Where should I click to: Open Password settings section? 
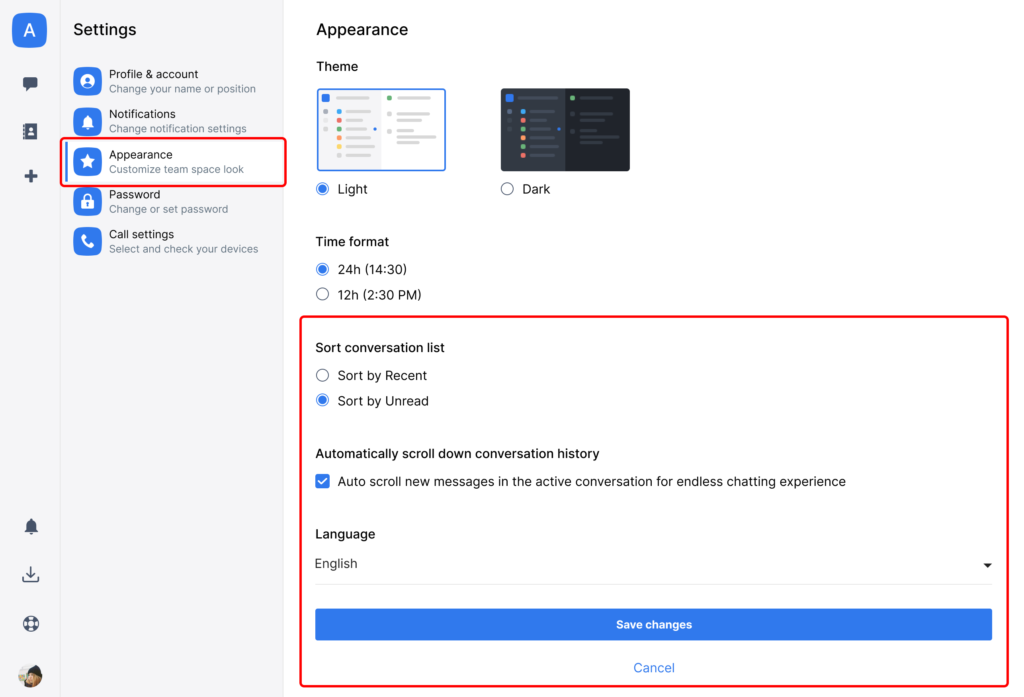coord(173,201)
